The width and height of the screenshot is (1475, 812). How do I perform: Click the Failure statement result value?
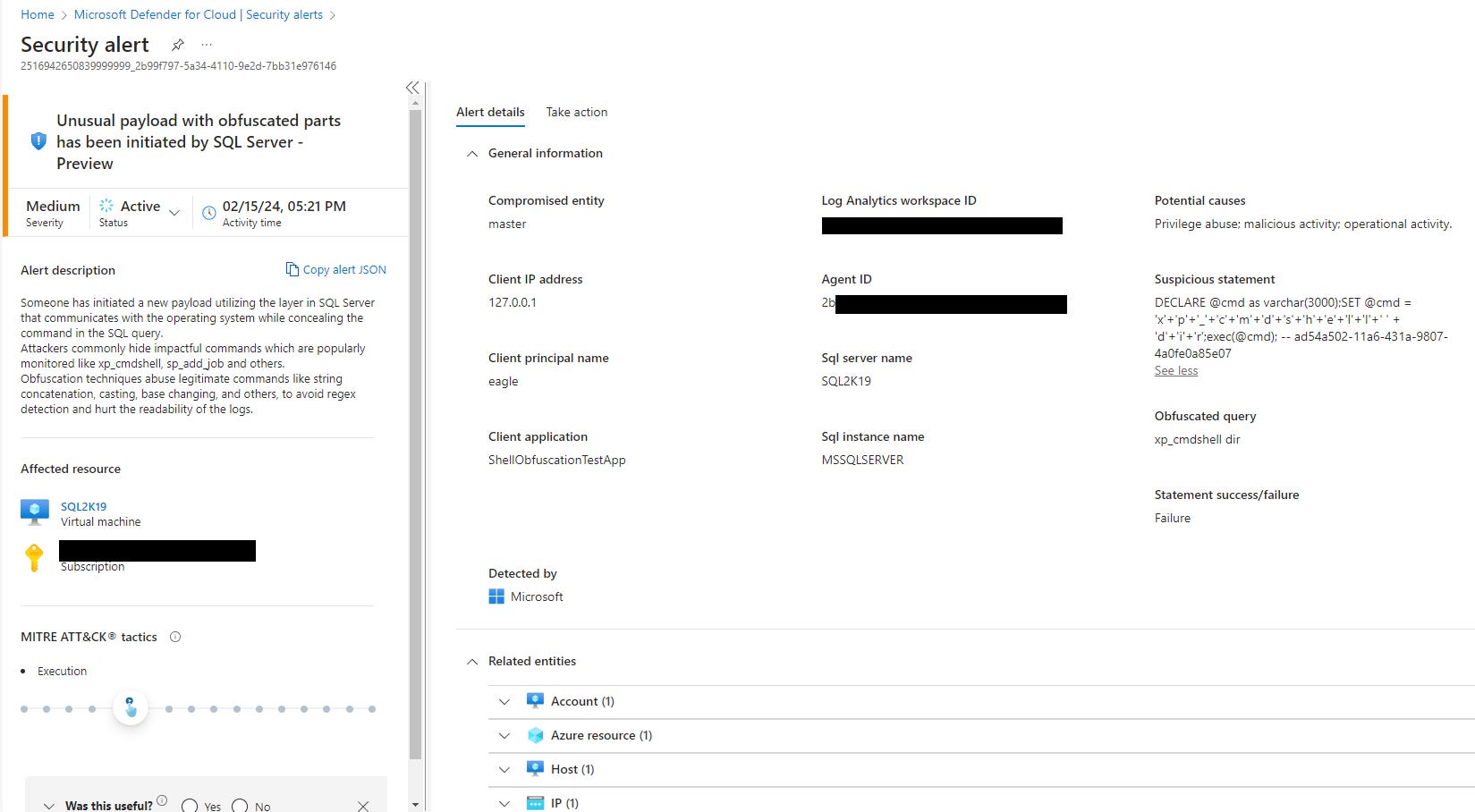coord(1173,518)
